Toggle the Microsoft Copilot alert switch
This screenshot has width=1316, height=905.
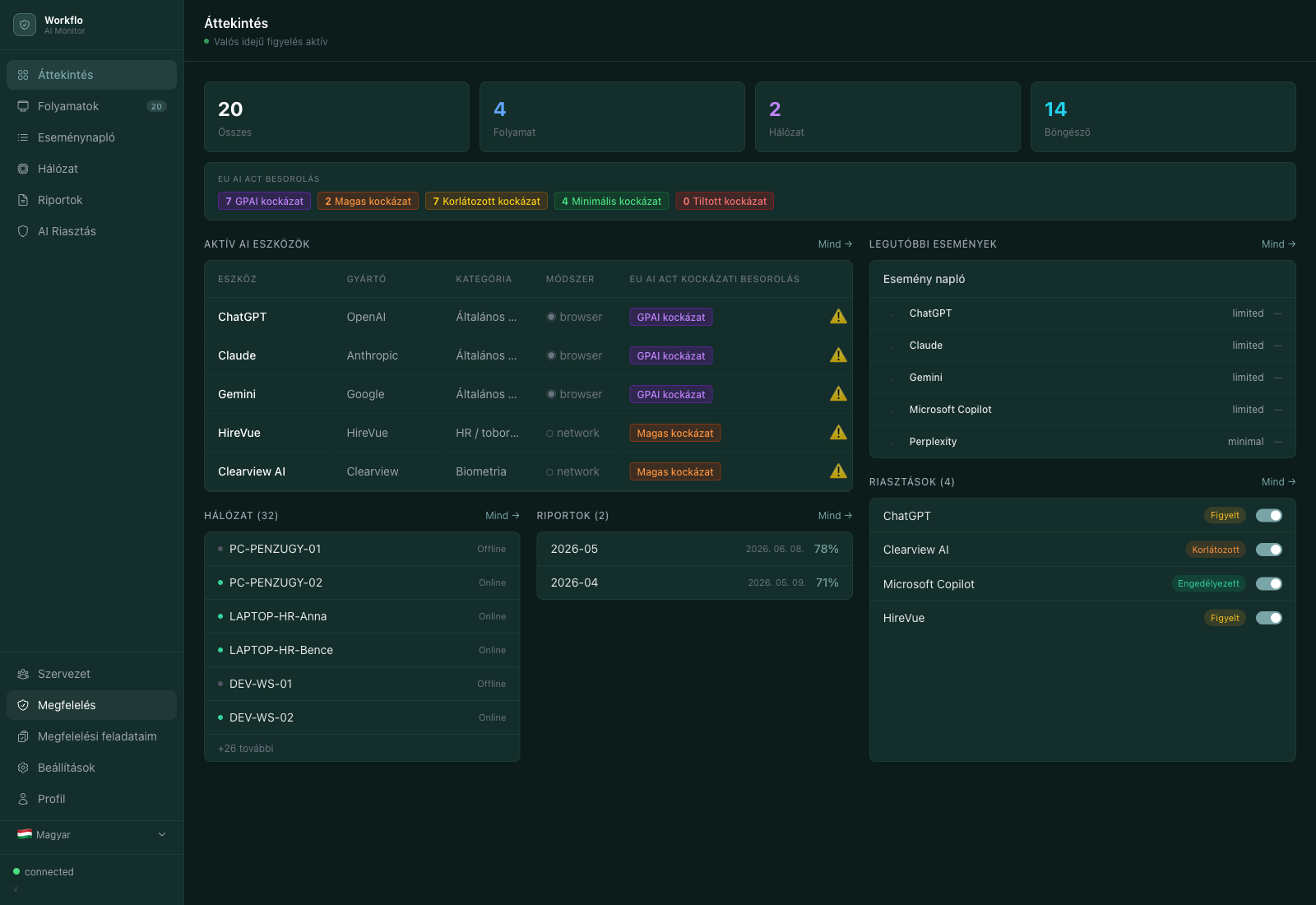(x=1269, y=584)
